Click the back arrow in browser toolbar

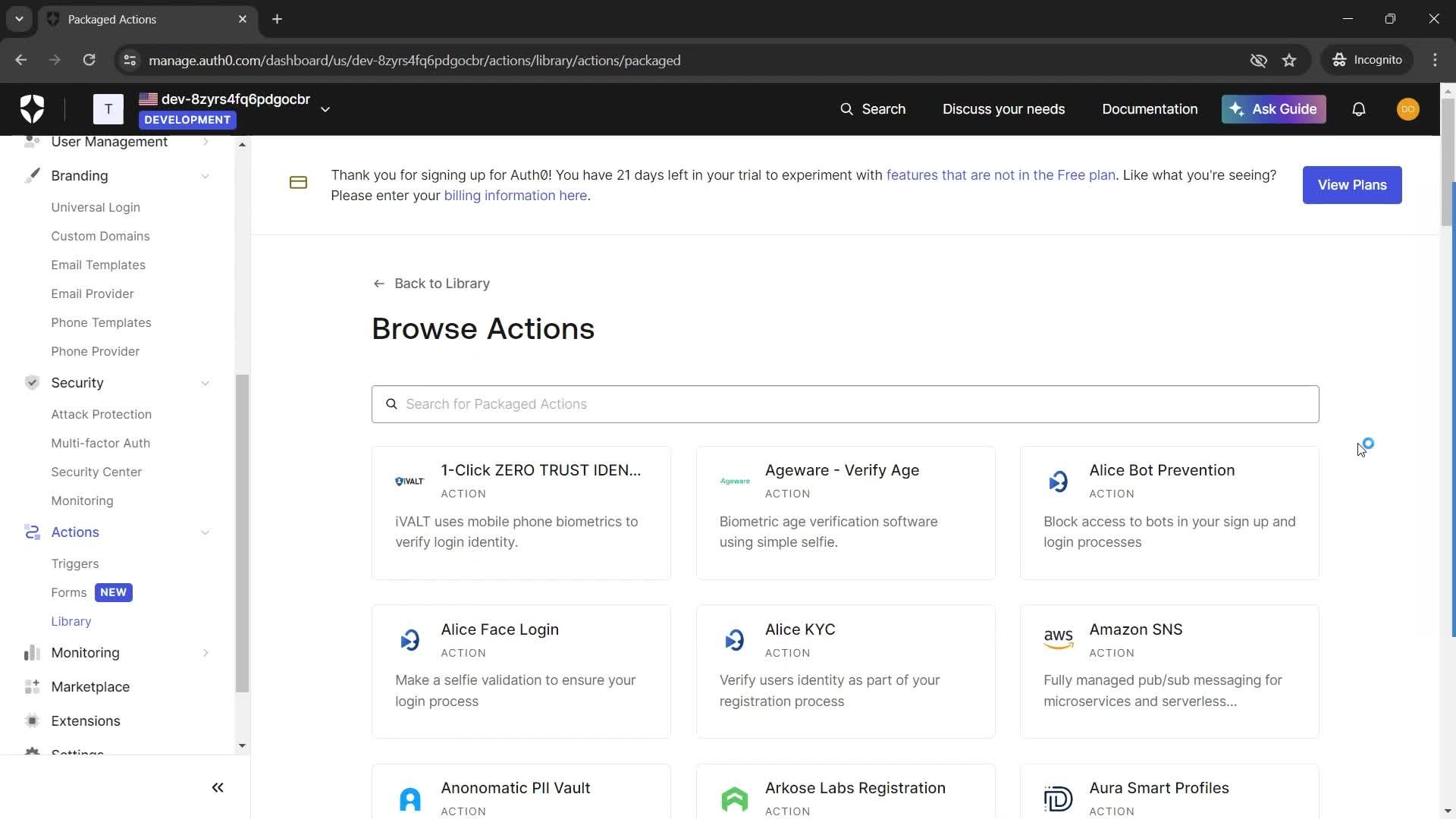pos(20,60)
